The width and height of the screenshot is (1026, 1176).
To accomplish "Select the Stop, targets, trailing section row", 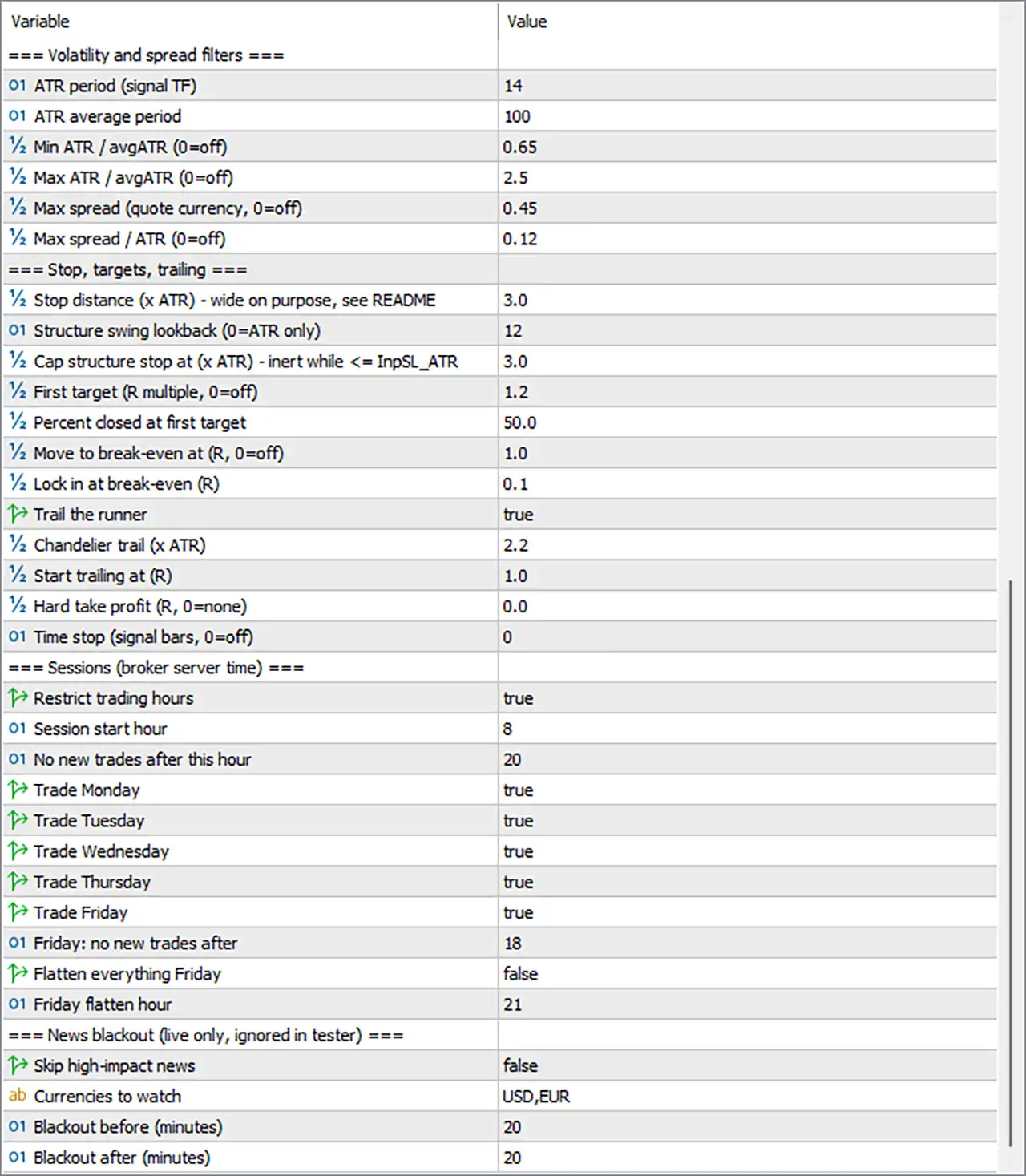I will pos(499,269).
